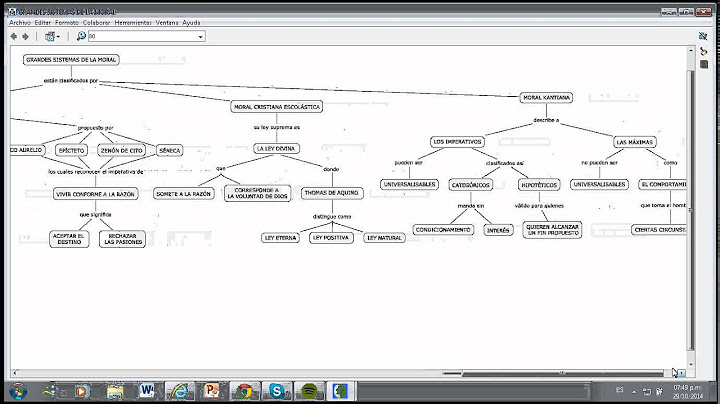Viewport: 720px width, 404px height.
Task: Select the LEY POSITIVA node
Action: 331,238
